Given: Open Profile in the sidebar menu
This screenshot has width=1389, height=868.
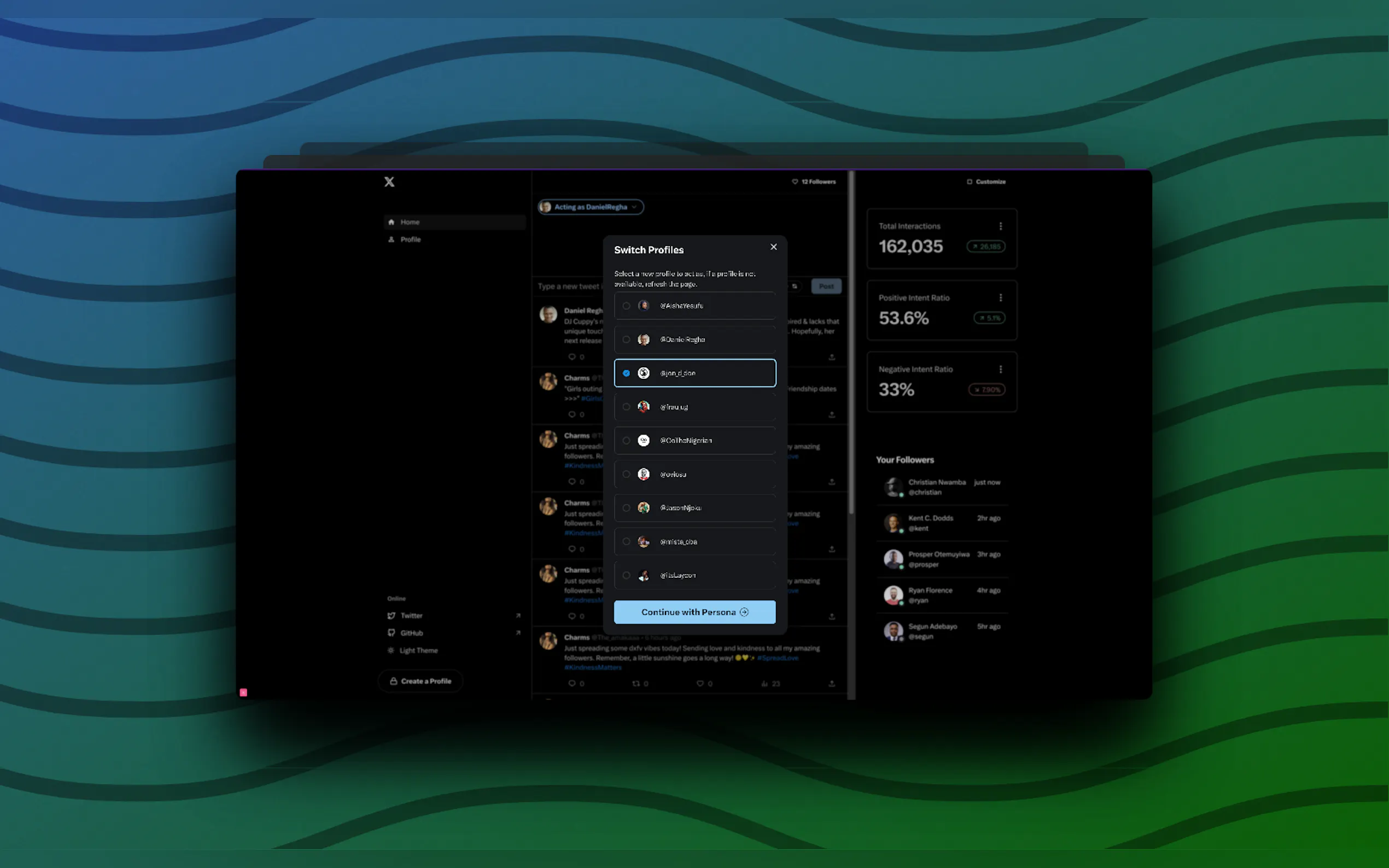Looking at the screenshot, I should pos(410,239).
